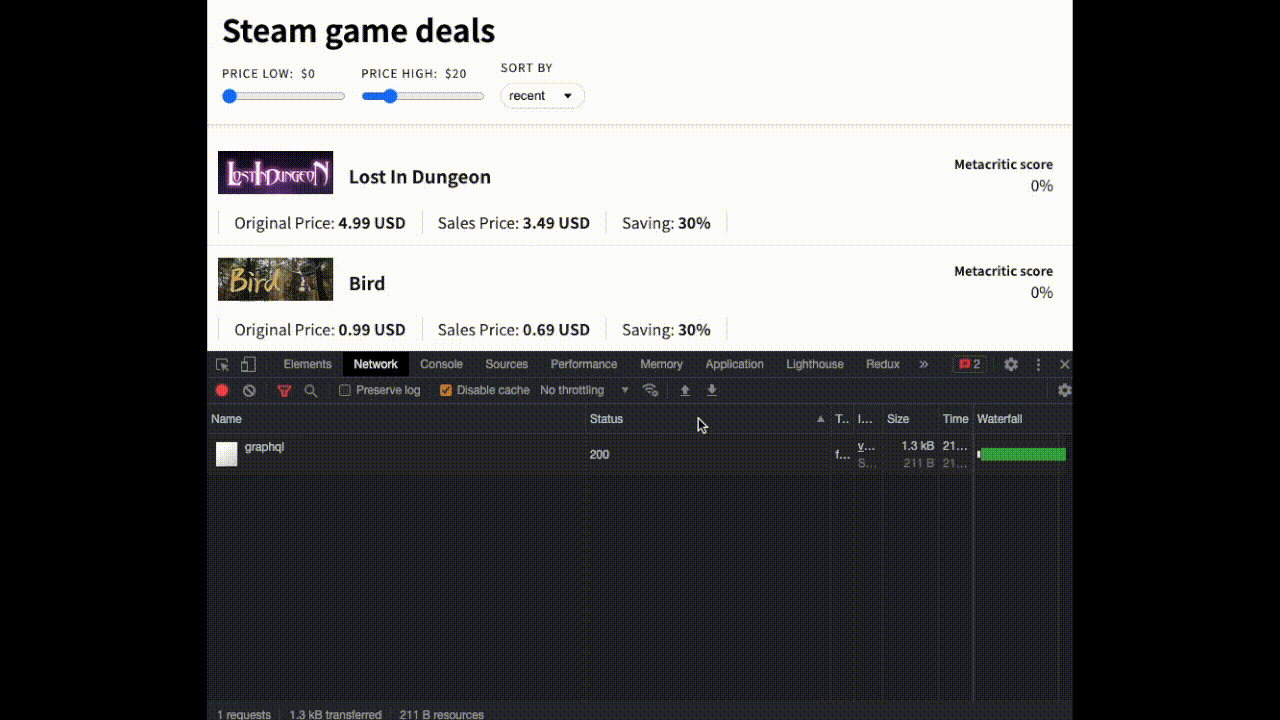Click the Lost In Dungeon thumbnail
This screenshot has height=720, width=1280.
[x=275, y=173]
